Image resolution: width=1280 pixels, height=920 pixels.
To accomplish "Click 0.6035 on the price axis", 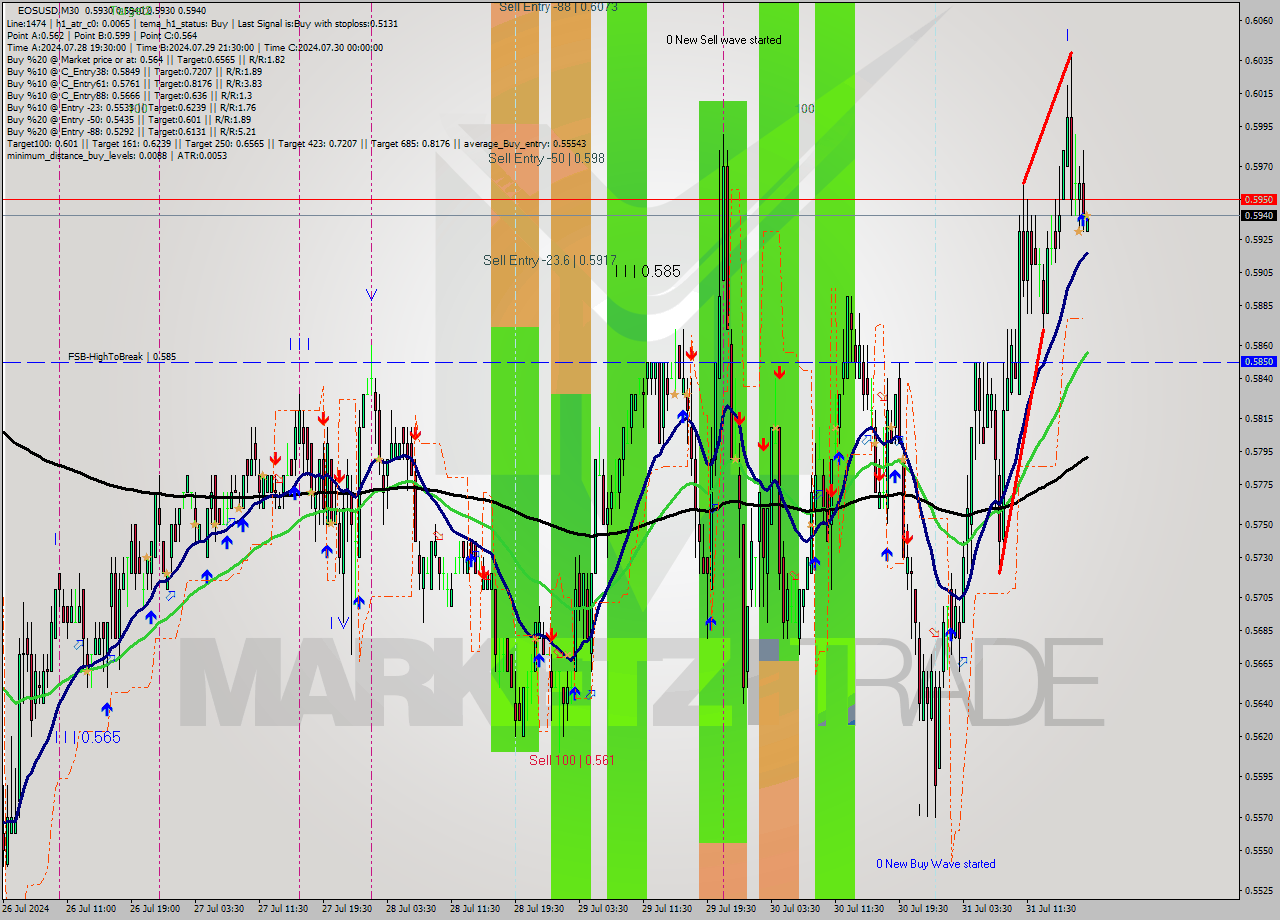I will click(x=1258, y=60).
